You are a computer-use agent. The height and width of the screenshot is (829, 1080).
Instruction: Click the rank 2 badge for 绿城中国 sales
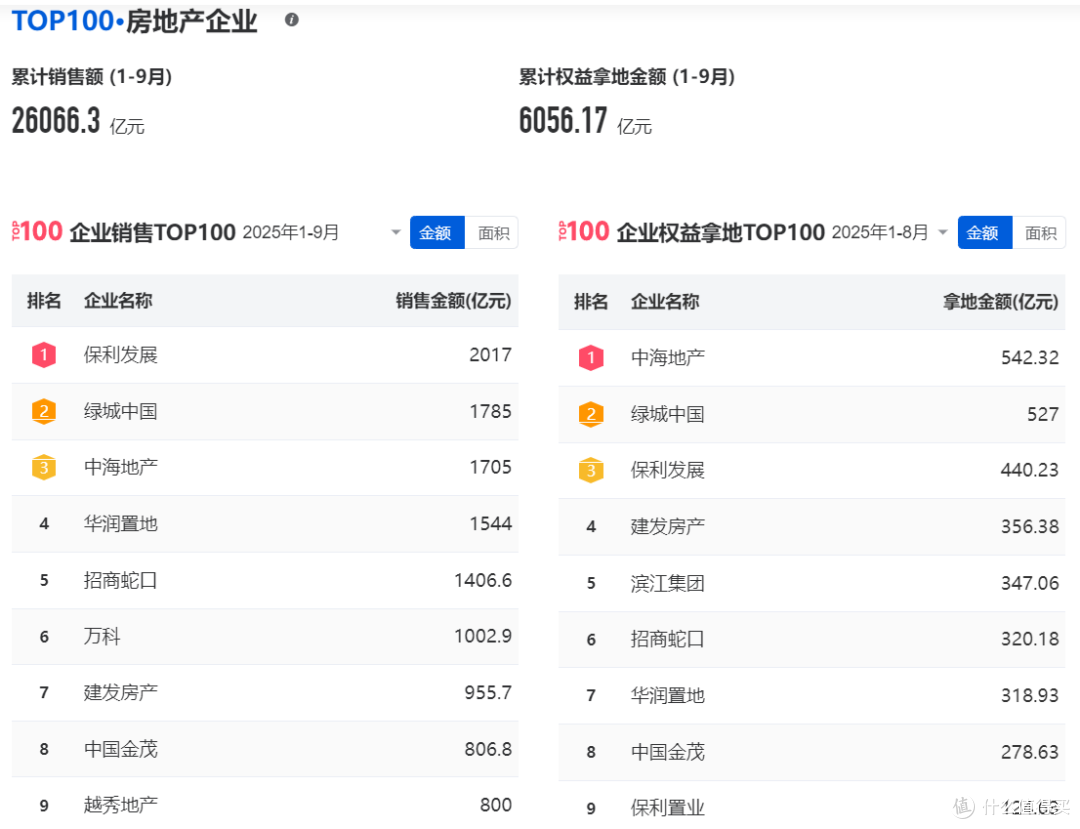pos(44,412)
